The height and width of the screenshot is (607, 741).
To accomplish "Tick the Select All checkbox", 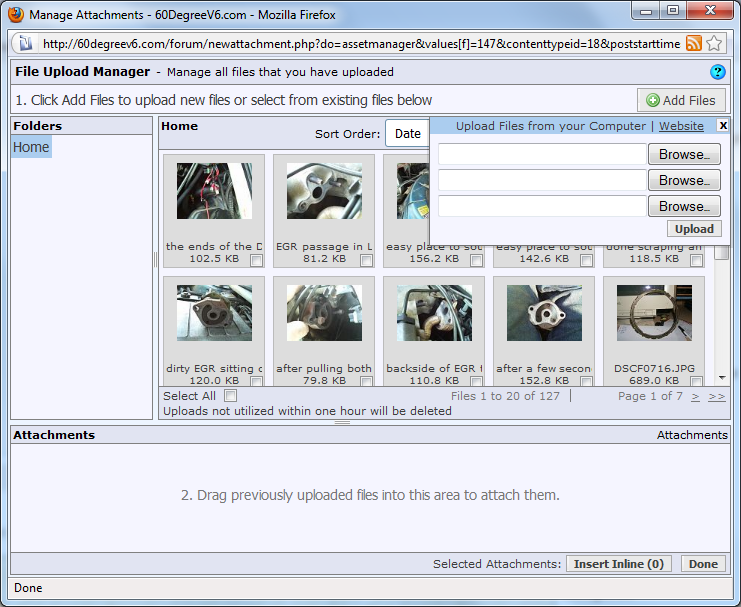I will [231, 396].
